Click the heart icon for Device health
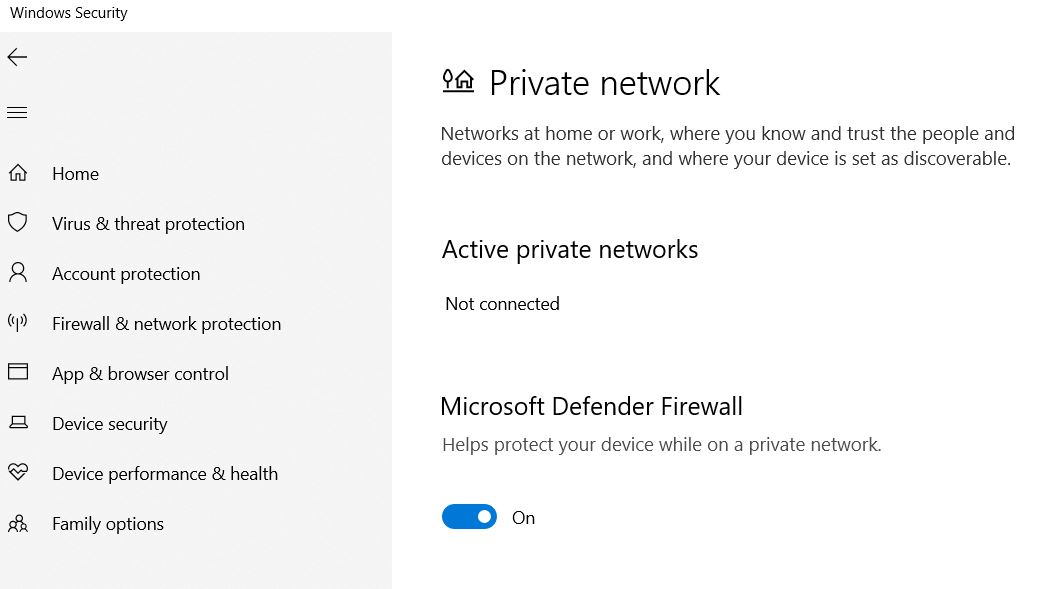The width and height of the screenshot is (1046, 589). click(18, 472)
